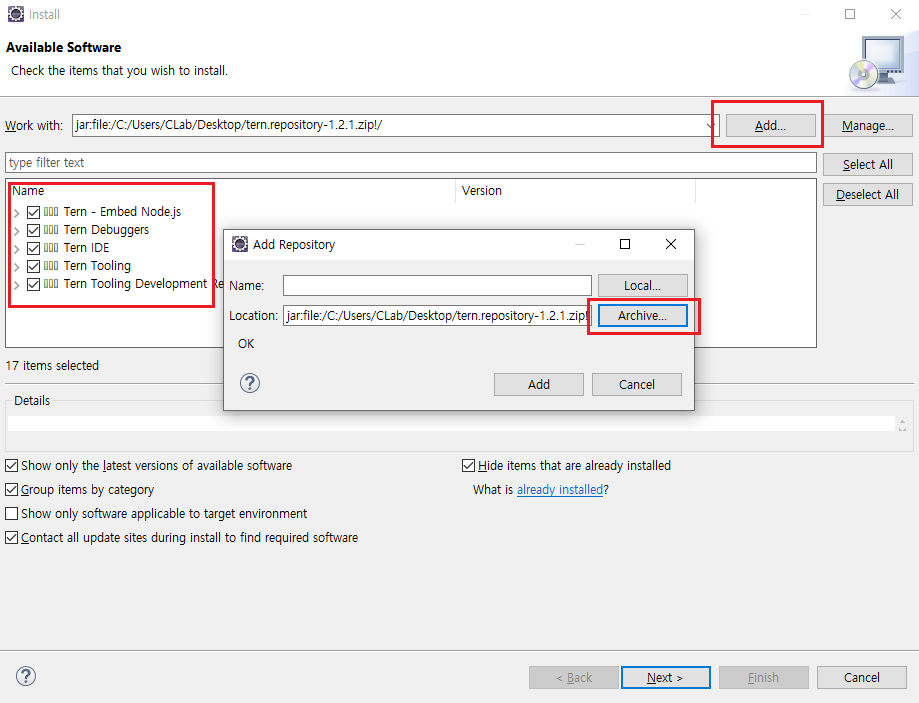Cancel the Add Repository dialog
919x703 pixels.
pos(637,385)
